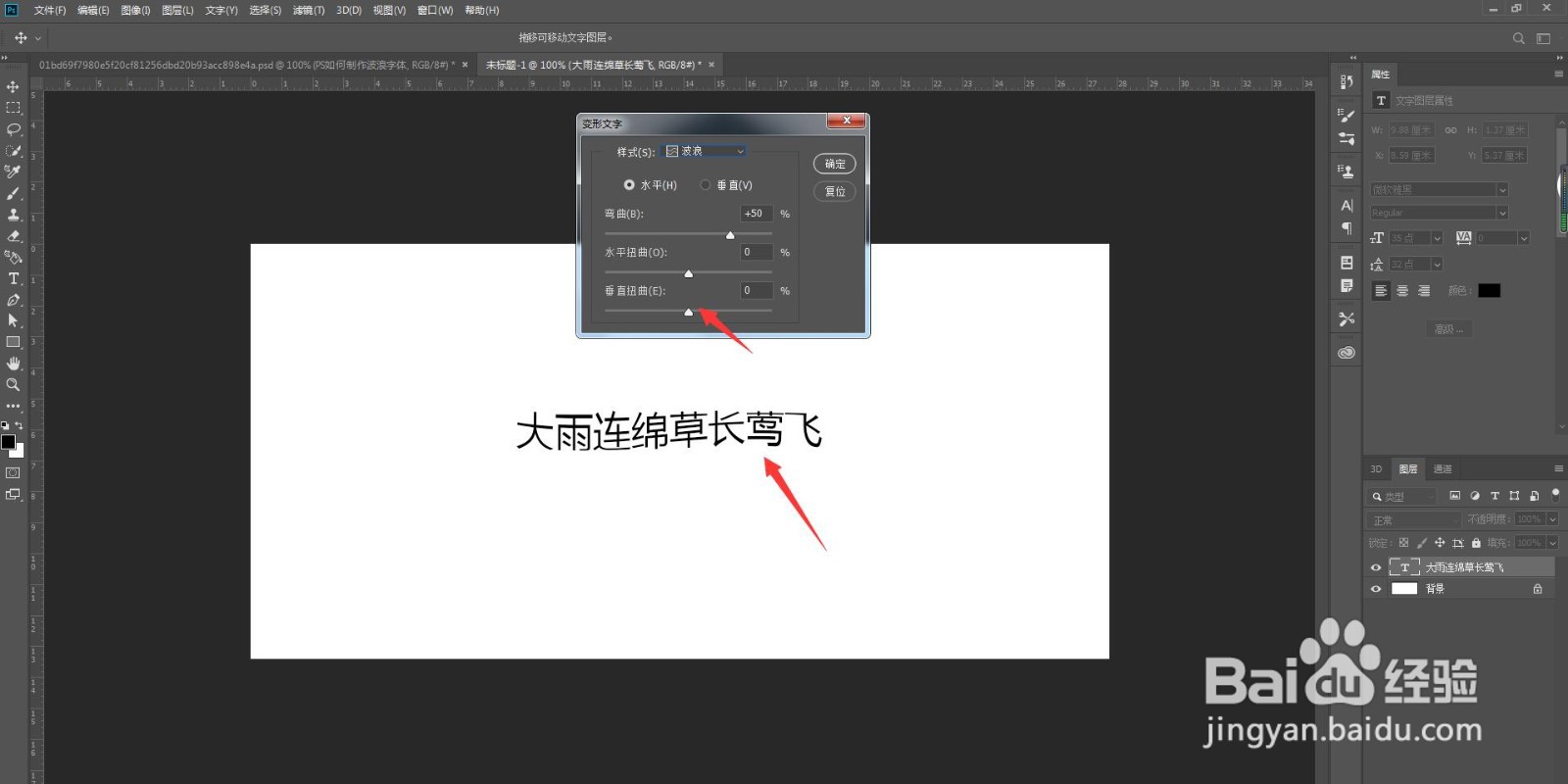Open the warp Style (样式) dropdown
The image size is (1568, 784).
click(x=705, y=151)
